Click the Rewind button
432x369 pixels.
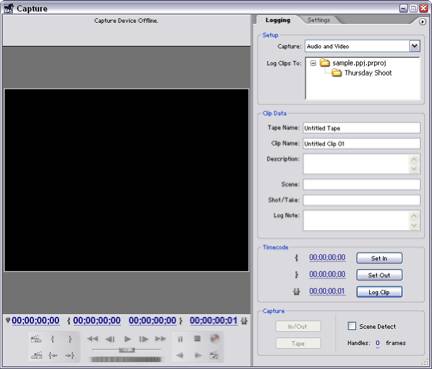[x=93, y=339]
